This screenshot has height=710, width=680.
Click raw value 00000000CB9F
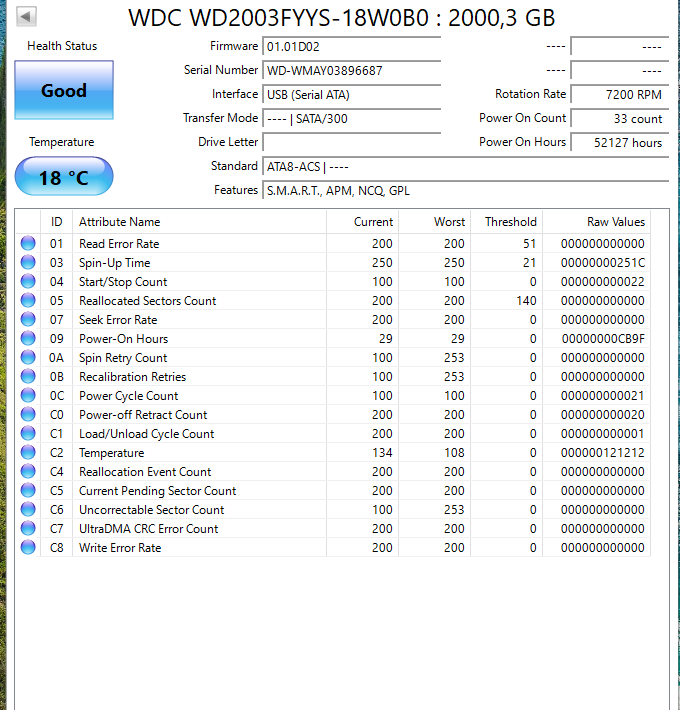pos(603,339)
